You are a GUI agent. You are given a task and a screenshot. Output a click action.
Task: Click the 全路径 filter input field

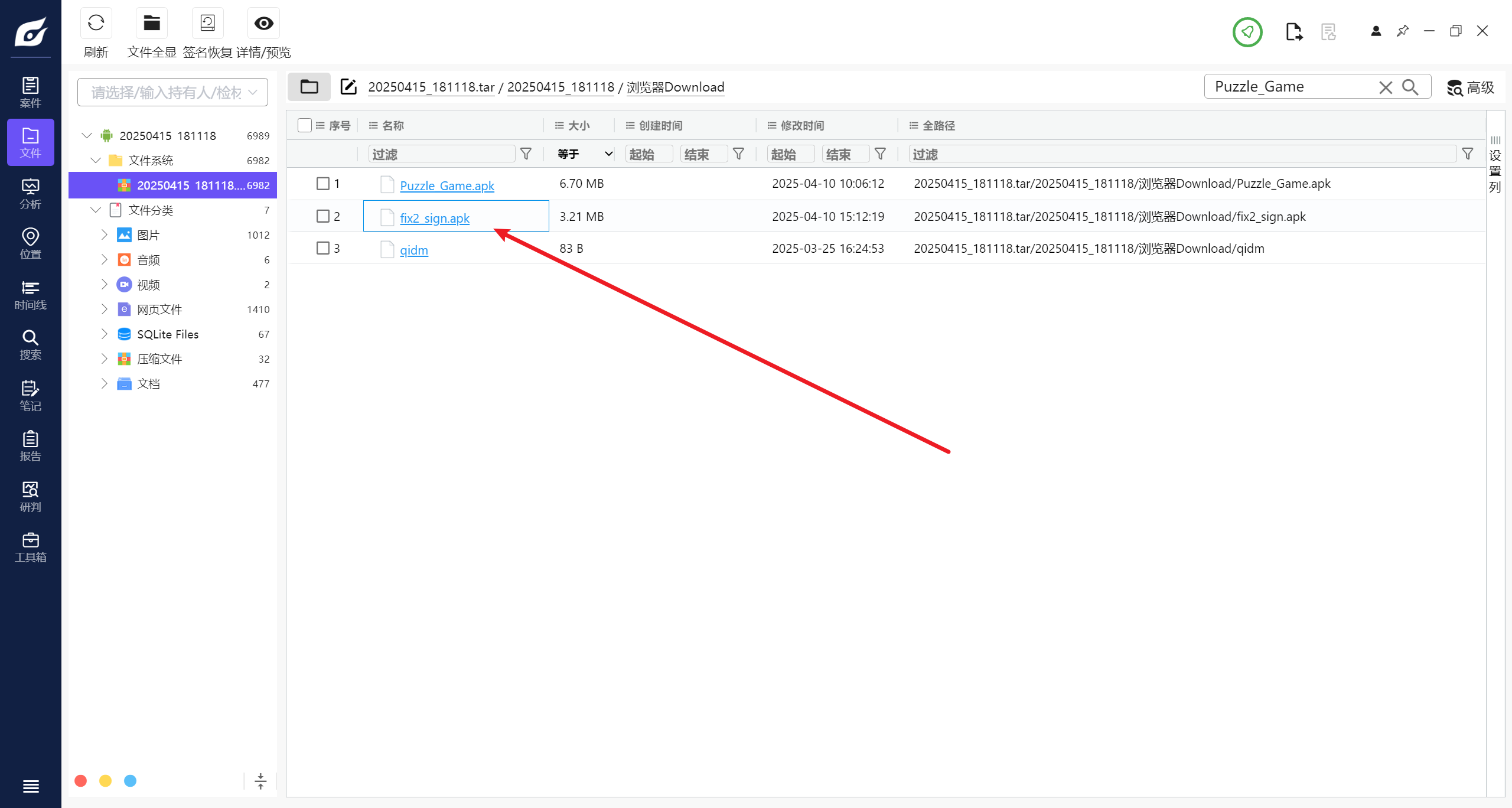pyautogui.click(x=1182, y=154)
